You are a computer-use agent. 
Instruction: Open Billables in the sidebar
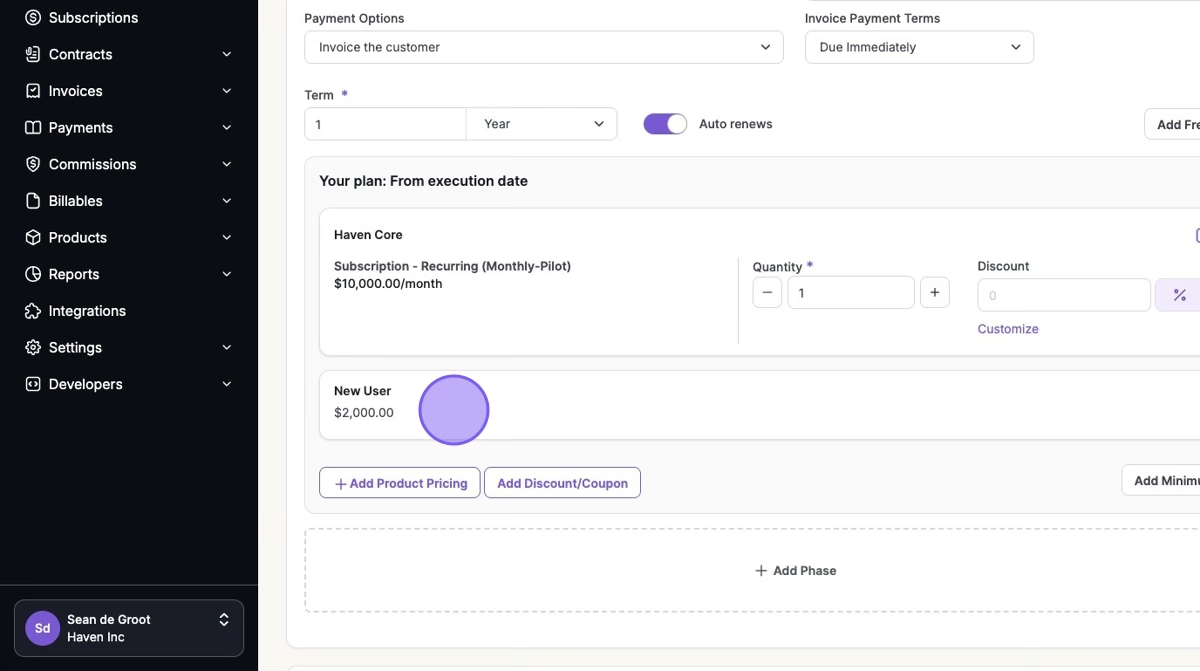pyautogui.click(x=75, y=201)
